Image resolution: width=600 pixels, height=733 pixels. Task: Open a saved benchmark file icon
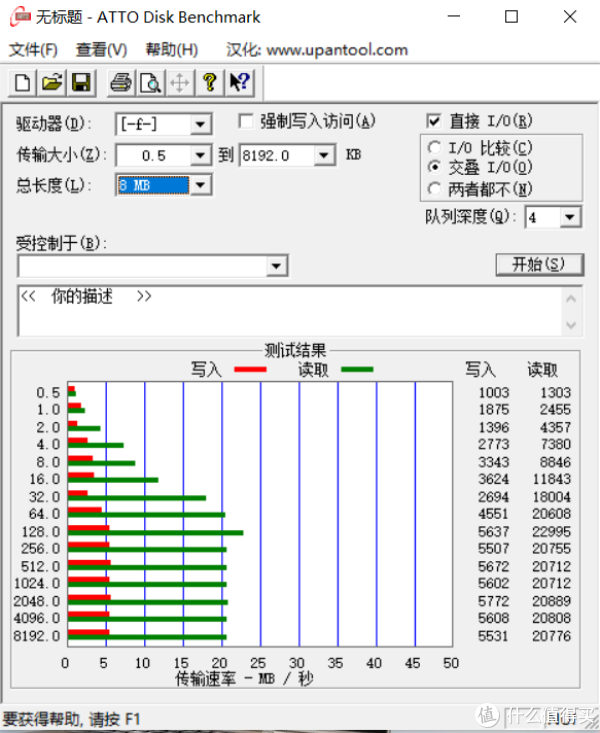coord(52,83)
